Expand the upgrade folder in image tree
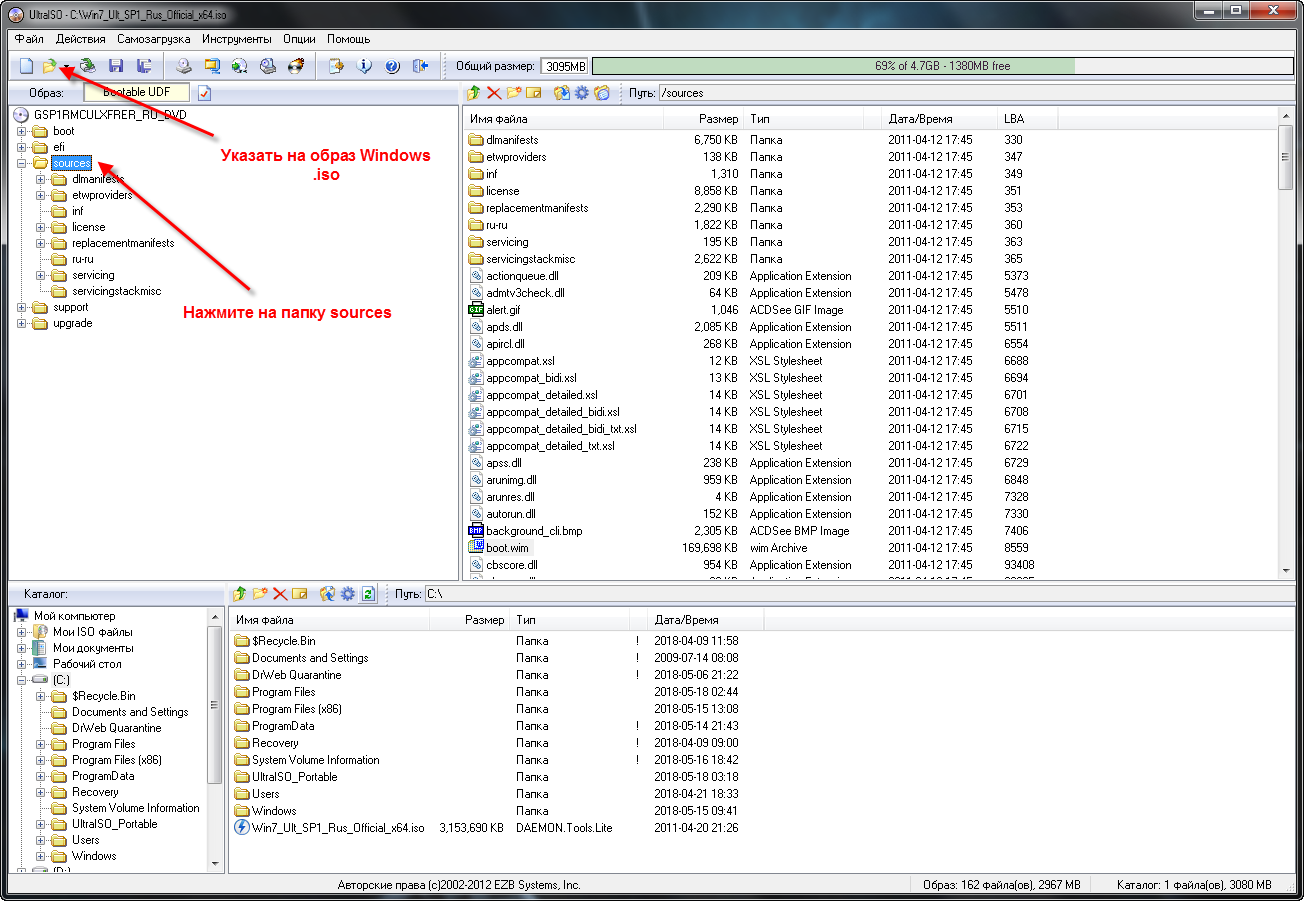Screen dimensions: 1304x901 (21, 323)
